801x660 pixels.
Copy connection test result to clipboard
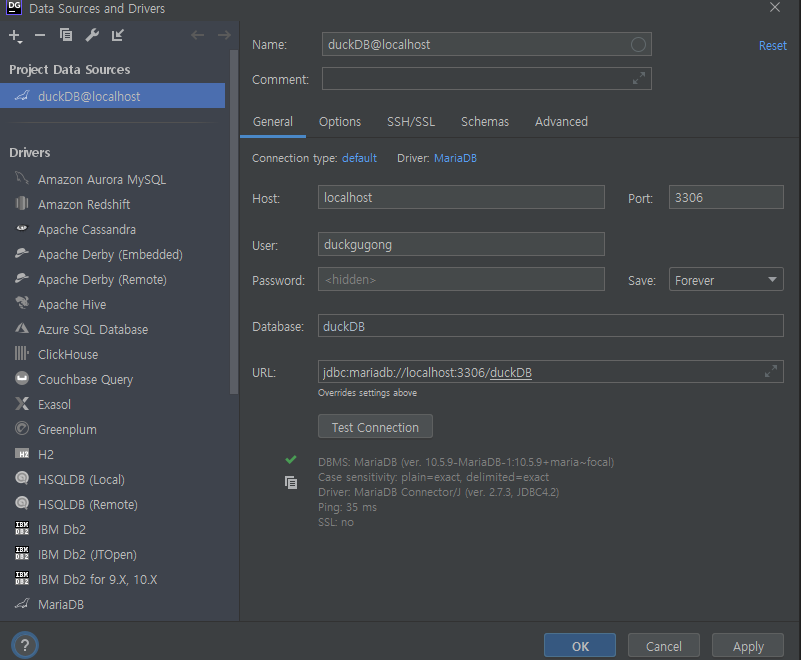291,482
